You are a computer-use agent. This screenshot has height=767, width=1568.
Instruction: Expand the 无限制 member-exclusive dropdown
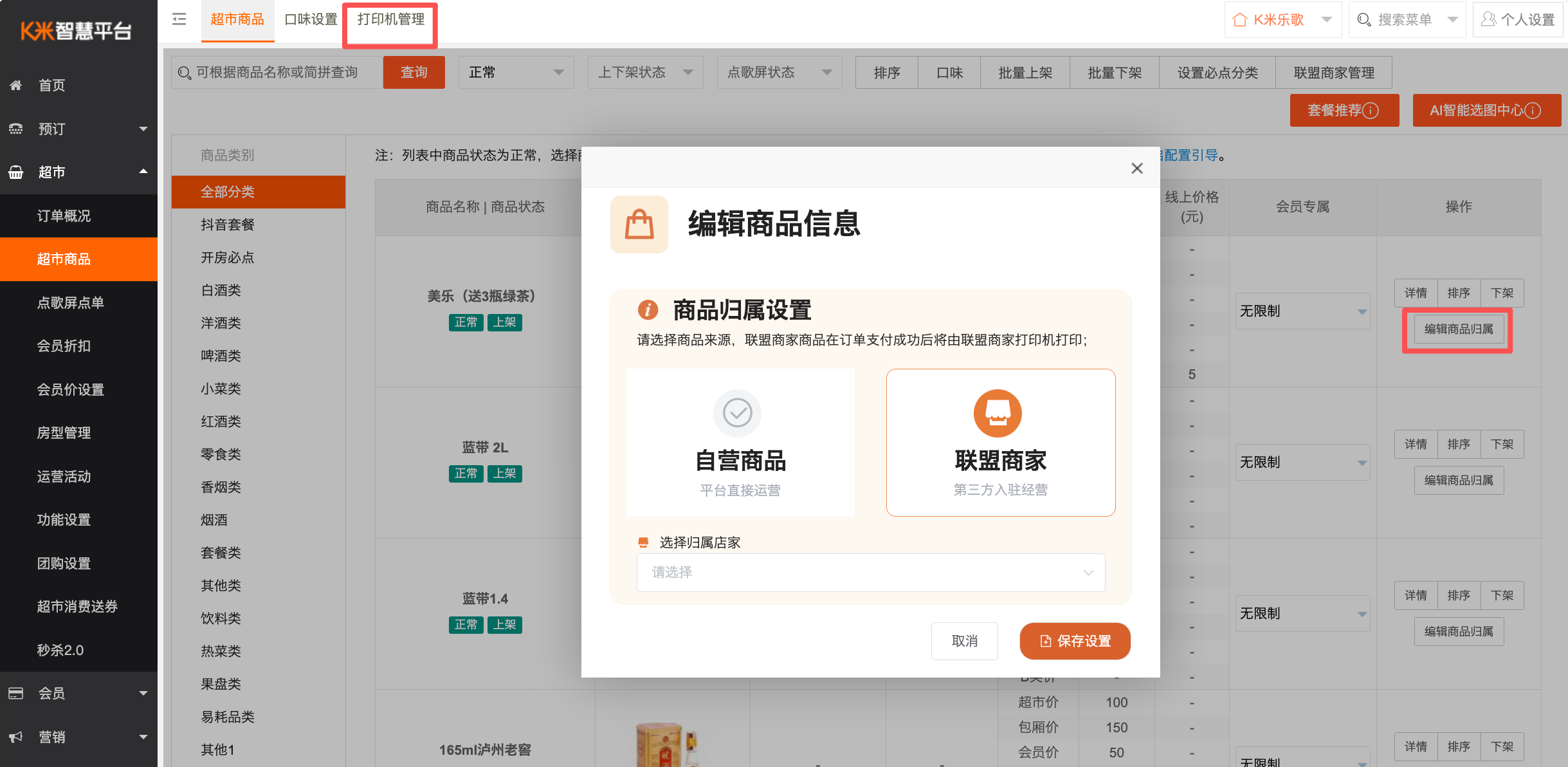[x=1302, y=311]
